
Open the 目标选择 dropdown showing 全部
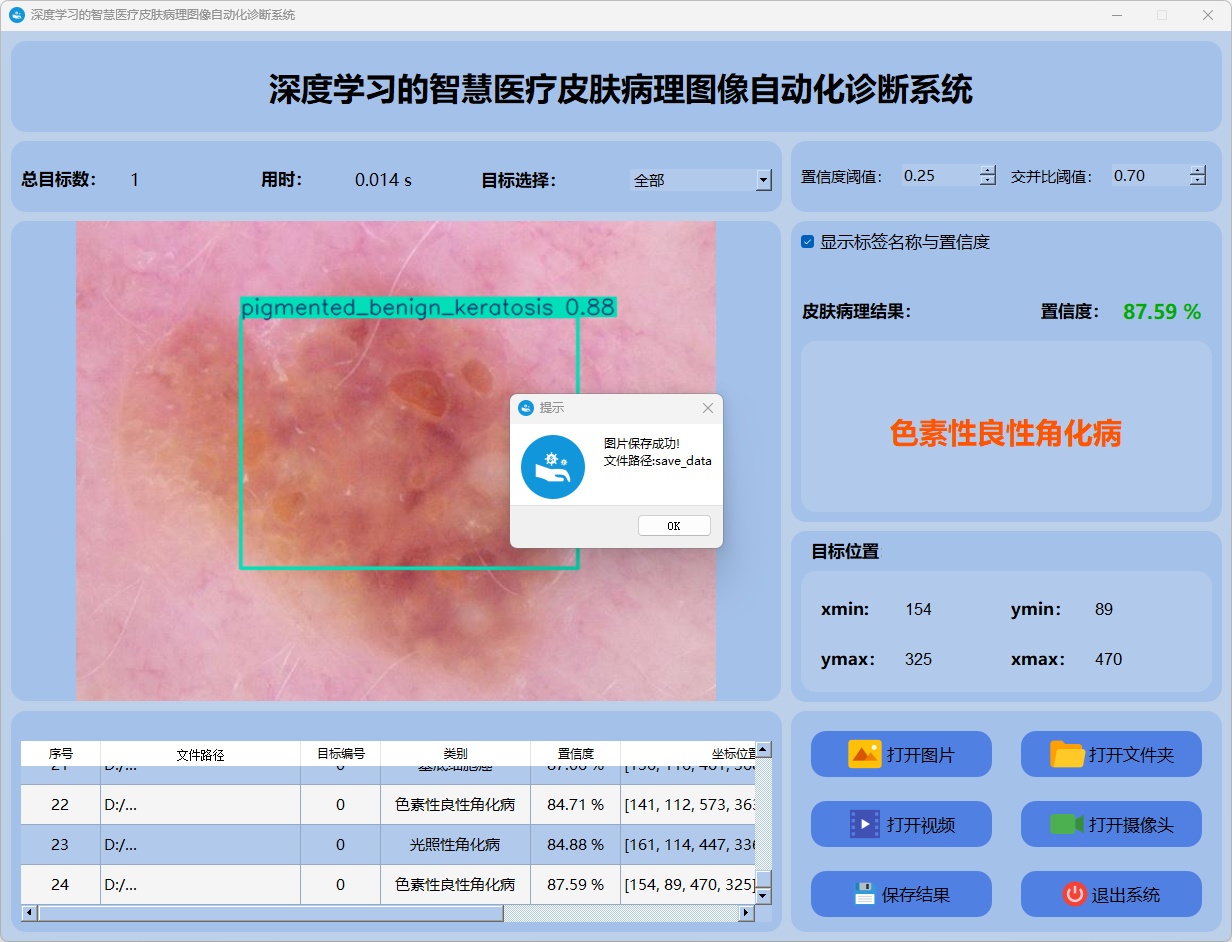pos(701,180)
